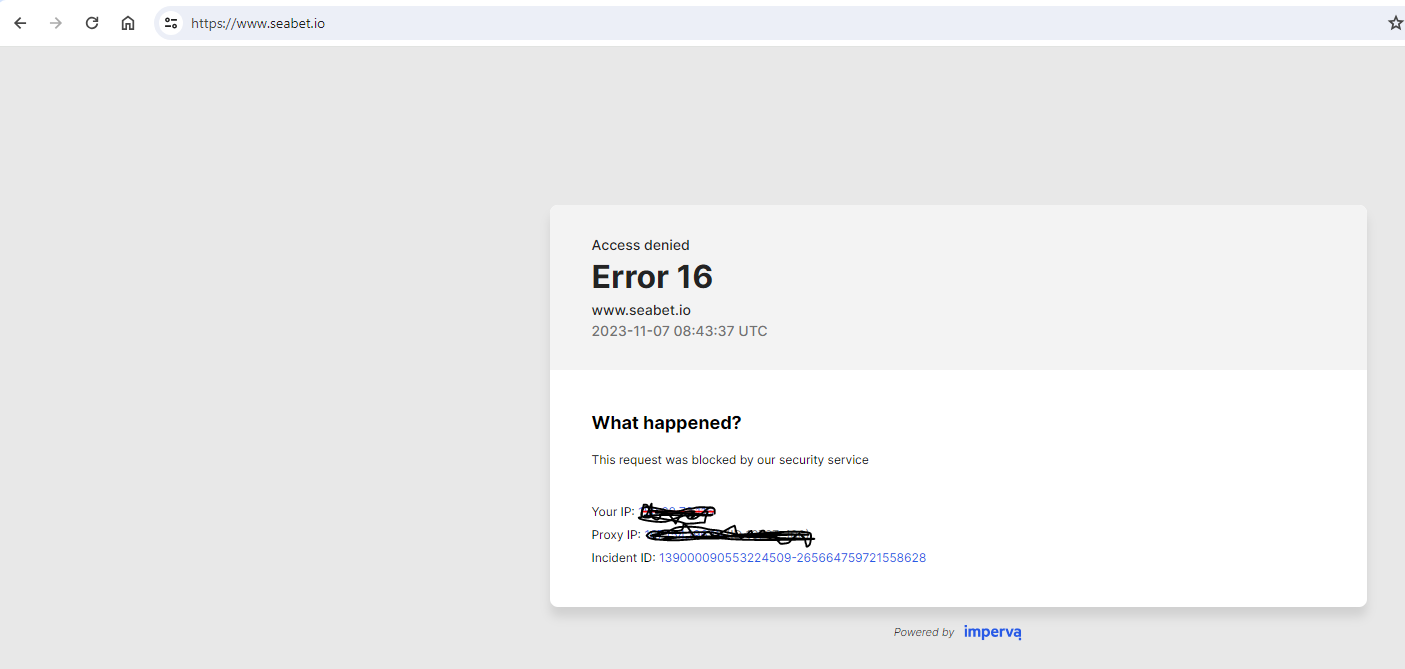Select the "Proxy IP:" label
The image size is (1405, 669).
coord(616,535)
